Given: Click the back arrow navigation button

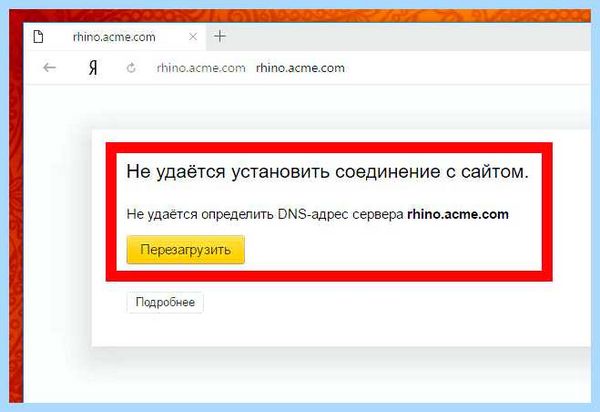Looking at the screenshot, I should click(x=49, y=68).
